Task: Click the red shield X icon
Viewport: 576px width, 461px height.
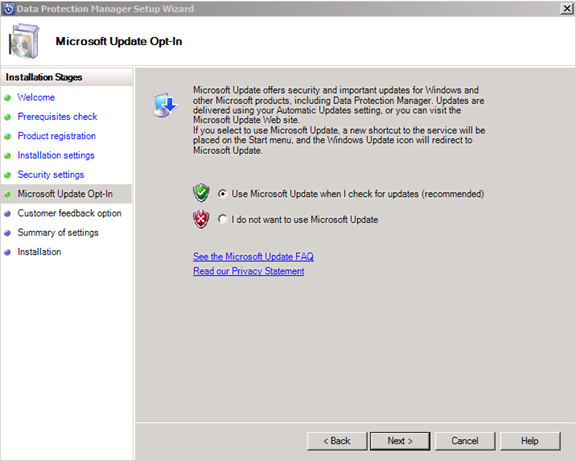Action: (x=201, y=219)
